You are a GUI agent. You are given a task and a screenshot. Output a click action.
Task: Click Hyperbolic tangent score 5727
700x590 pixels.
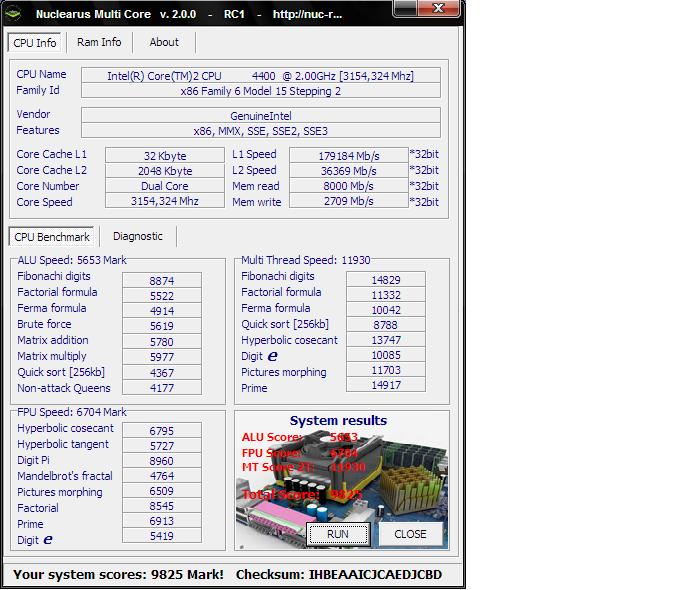coord(162,445)
